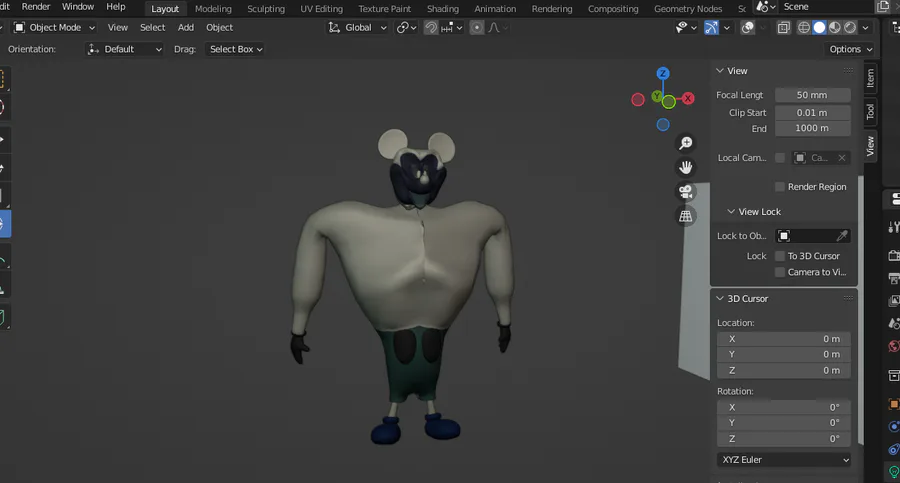Click the unlabeled red negative X axis circle
The width and height of the screenshot is (900, 483).
point(638,100)
